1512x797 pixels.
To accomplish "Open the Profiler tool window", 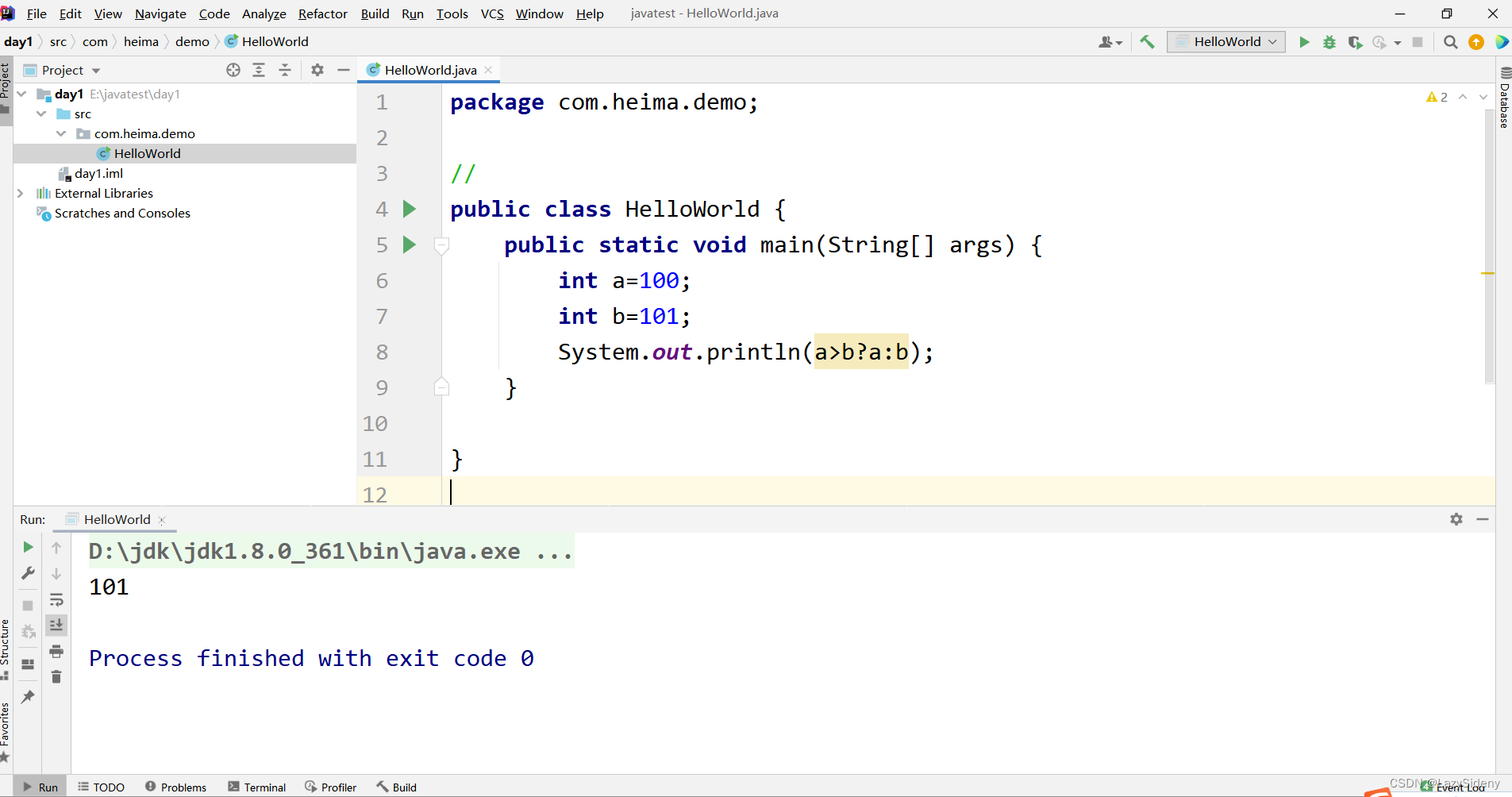I will 331,787.
